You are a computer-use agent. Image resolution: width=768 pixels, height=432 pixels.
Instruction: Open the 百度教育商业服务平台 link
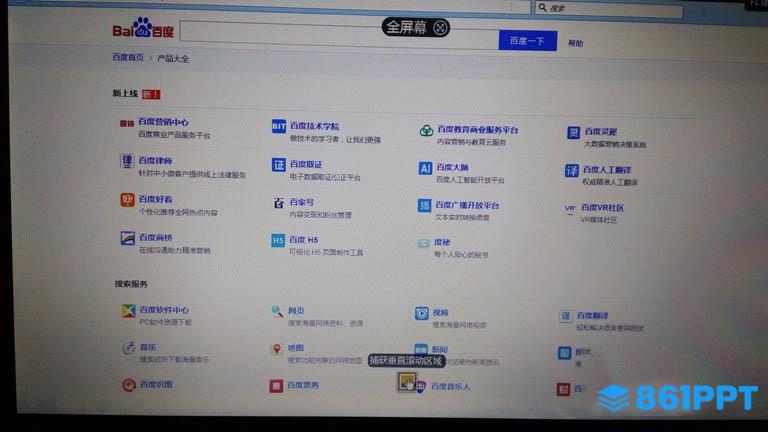[478, 130]
